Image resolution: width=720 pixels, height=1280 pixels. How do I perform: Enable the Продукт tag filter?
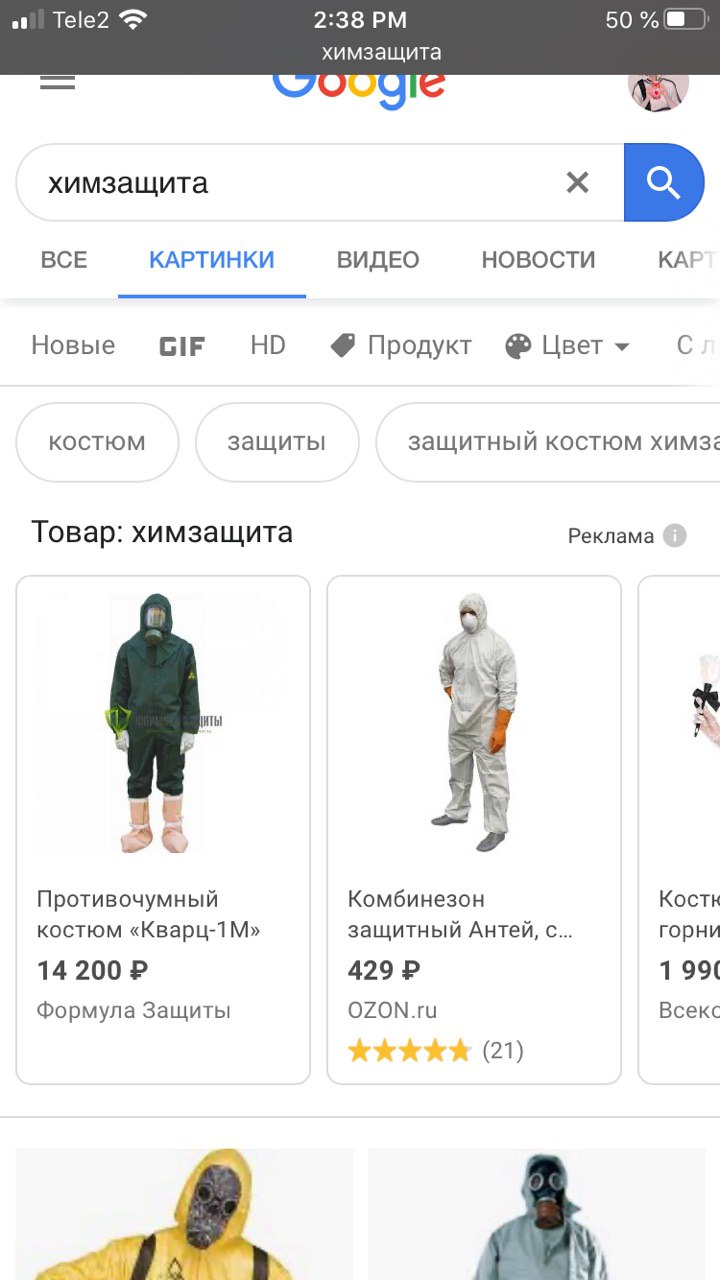pyautogui.click(x=401, y=346)
